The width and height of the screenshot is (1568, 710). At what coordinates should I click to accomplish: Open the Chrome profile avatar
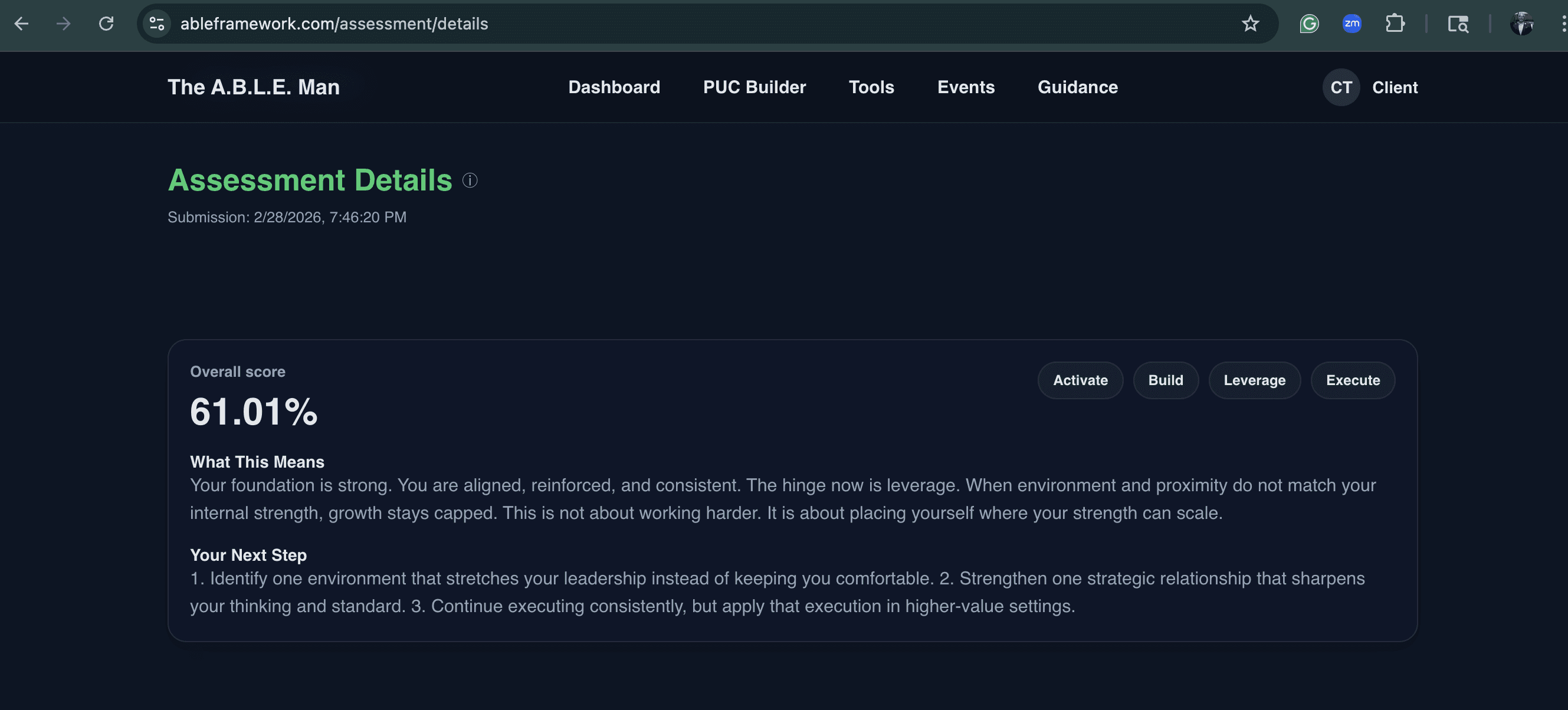click(1521, 24)
